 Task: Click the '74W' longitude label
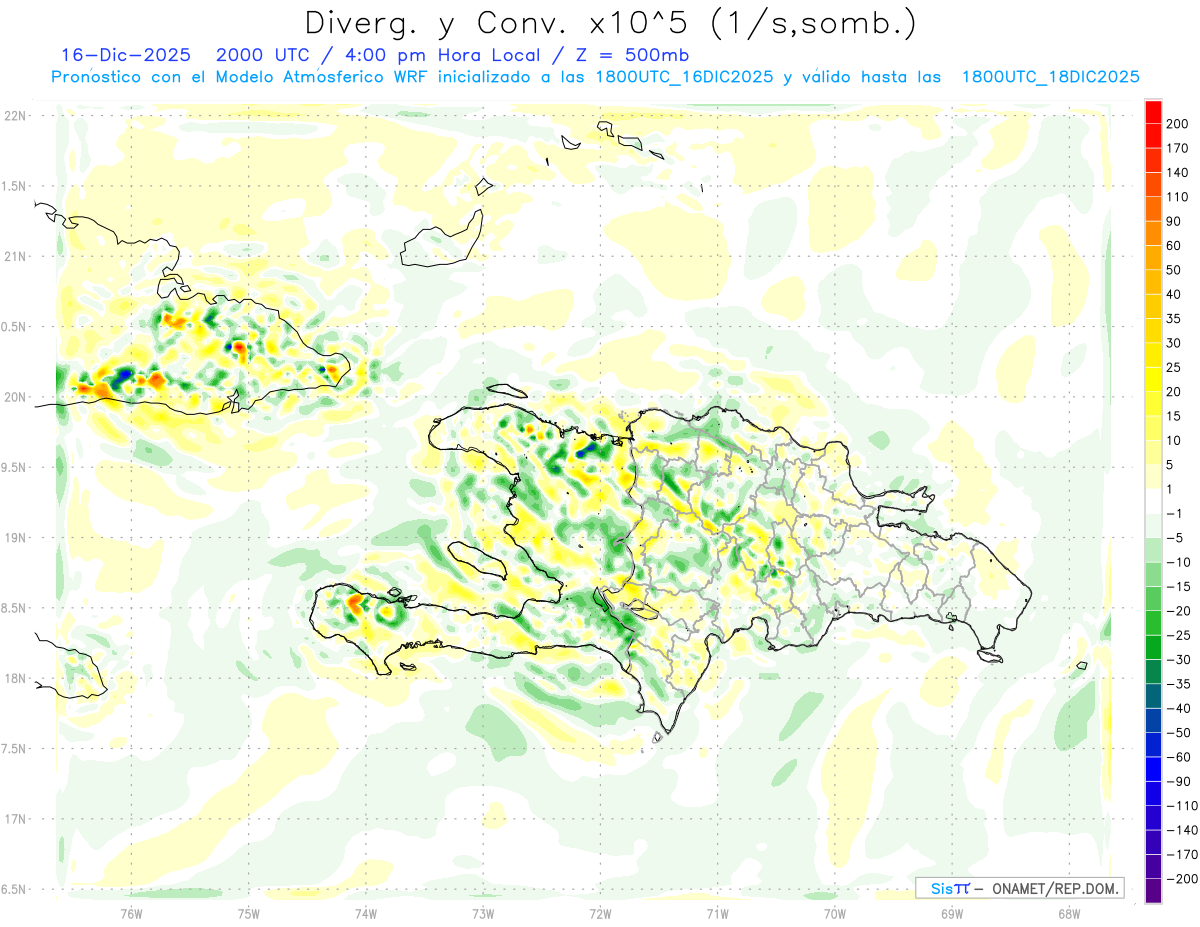click(x=366, y=913)
